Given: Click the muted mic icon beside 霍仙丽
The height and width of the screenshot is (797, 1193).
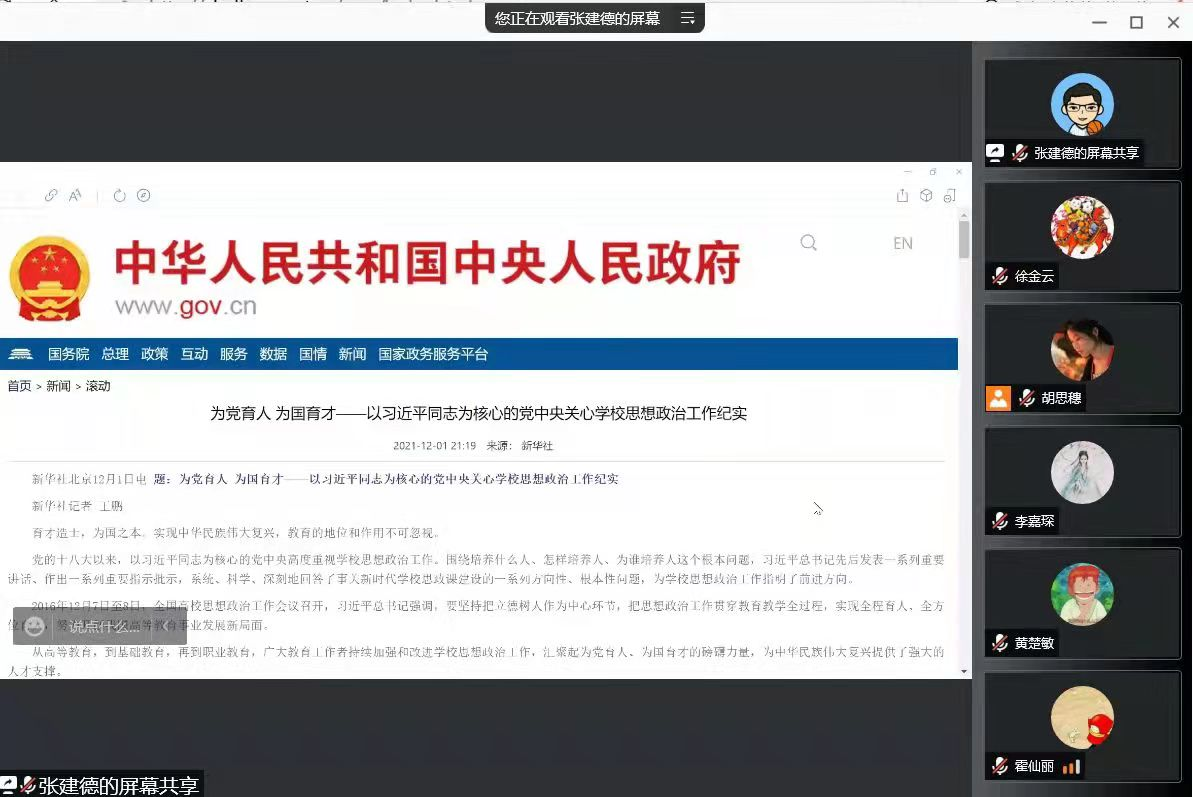Looking at the screenshot, I should coord(1000,766).
